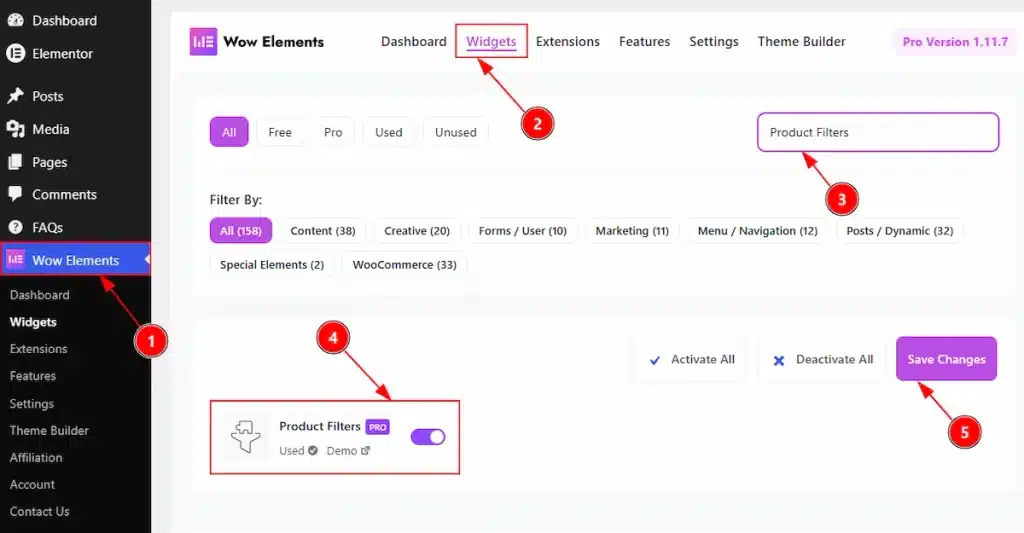Filter by Content (38) category

click(x=323, y=231)
